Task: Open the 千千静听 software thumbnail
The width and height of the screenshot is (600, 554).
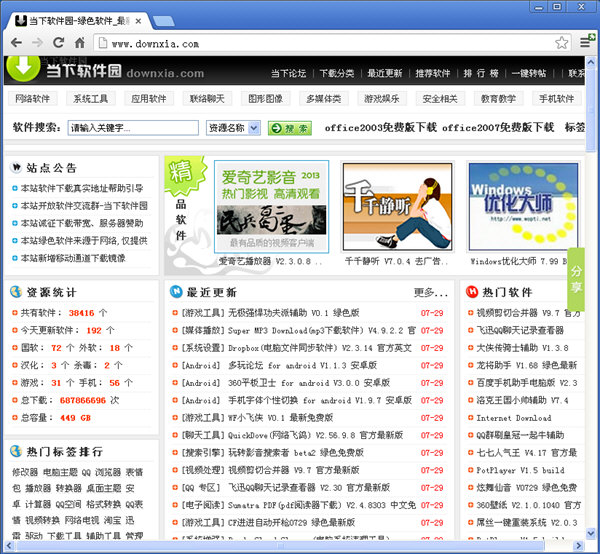Action: pos(385,205)
